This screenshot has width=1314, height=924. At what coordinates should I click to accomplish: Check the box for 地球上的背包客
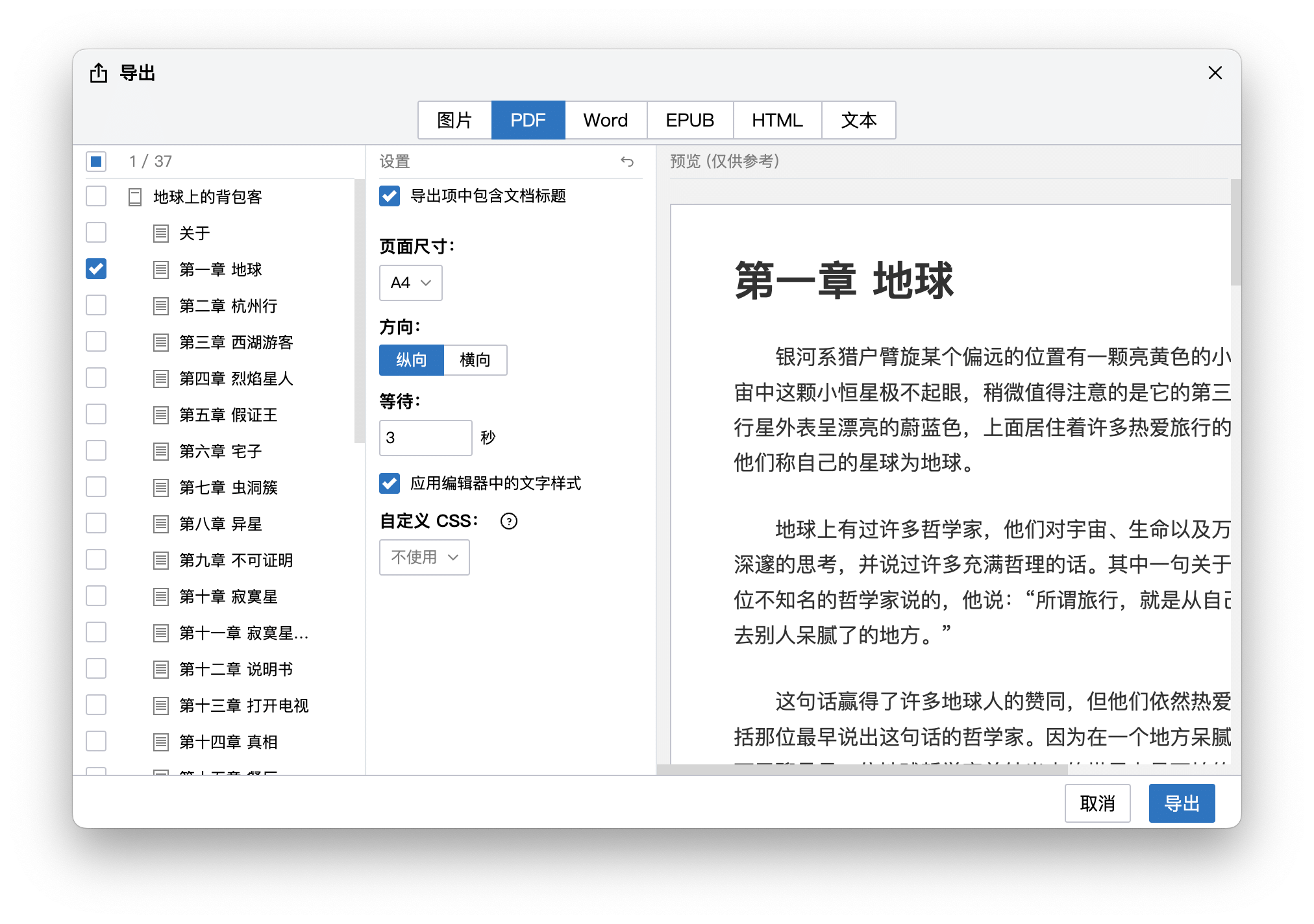pyautogui.click(x=96, y=196)
